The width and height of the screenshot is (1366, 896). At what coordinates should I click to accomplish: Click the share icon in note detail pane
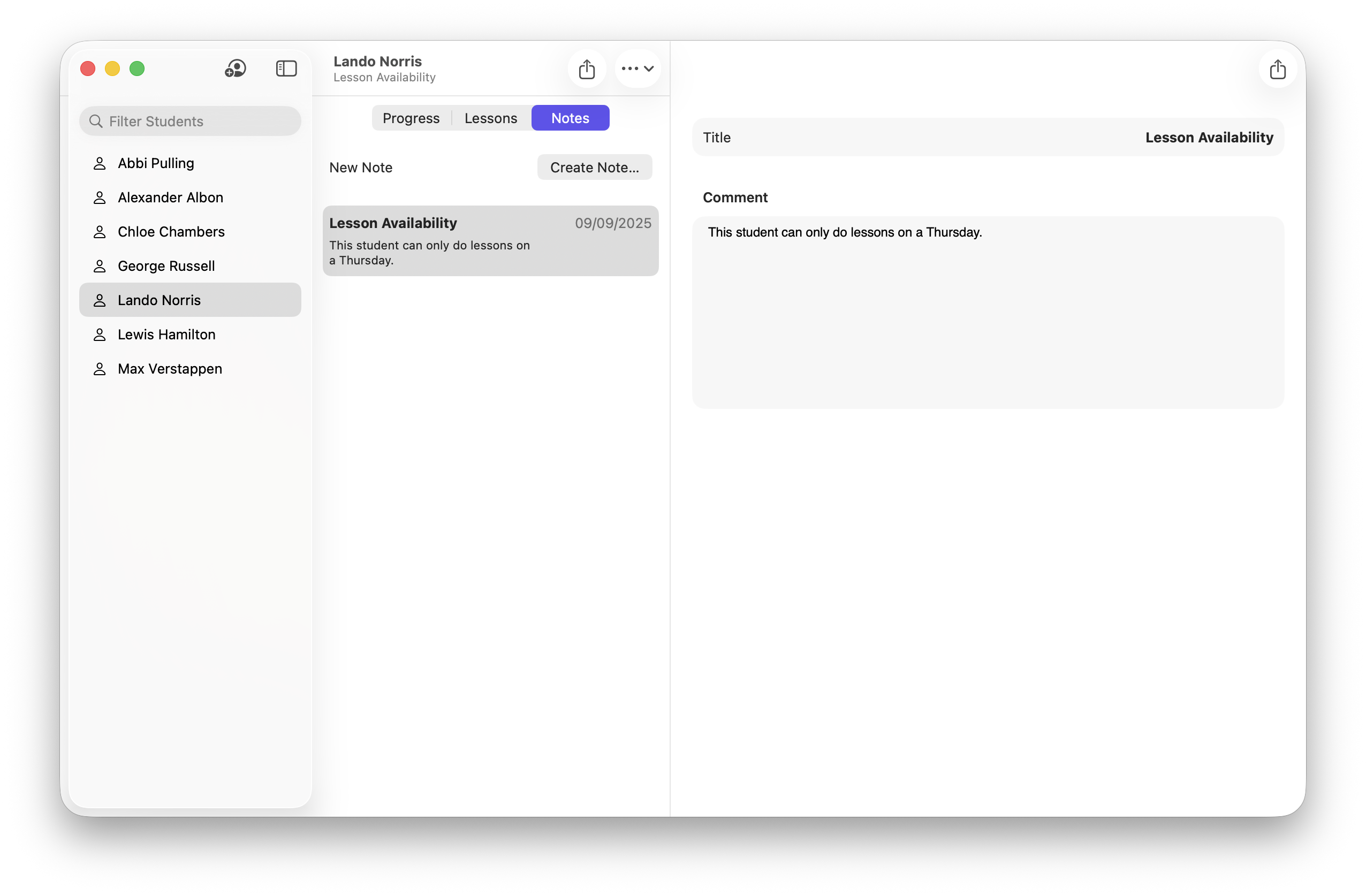1277,69
